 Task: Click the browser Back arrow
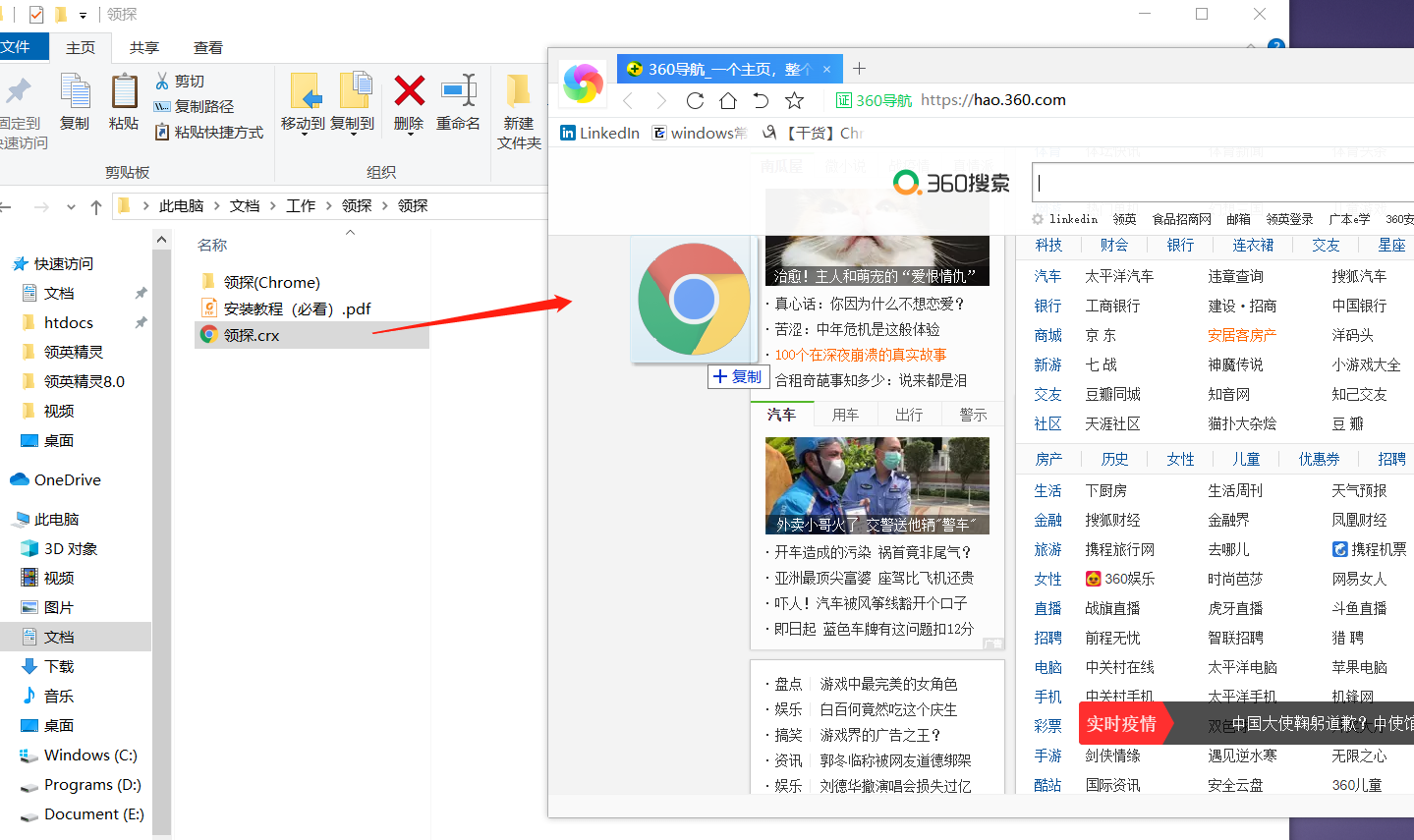pos(628,100)
